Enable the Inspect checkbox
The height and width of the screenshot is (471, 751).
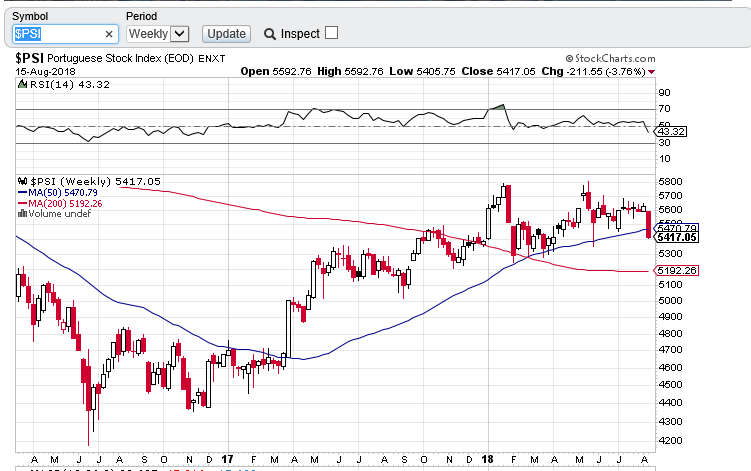(331, 33)
